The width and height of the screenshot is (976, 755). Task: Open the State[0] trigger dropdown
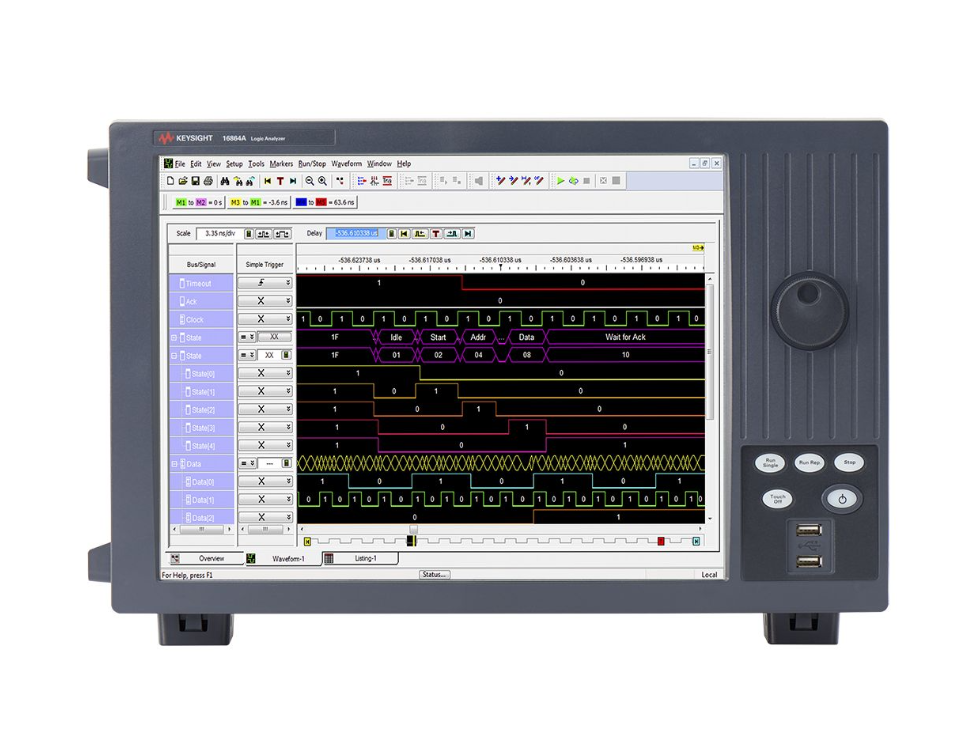[x=288, y=374]
